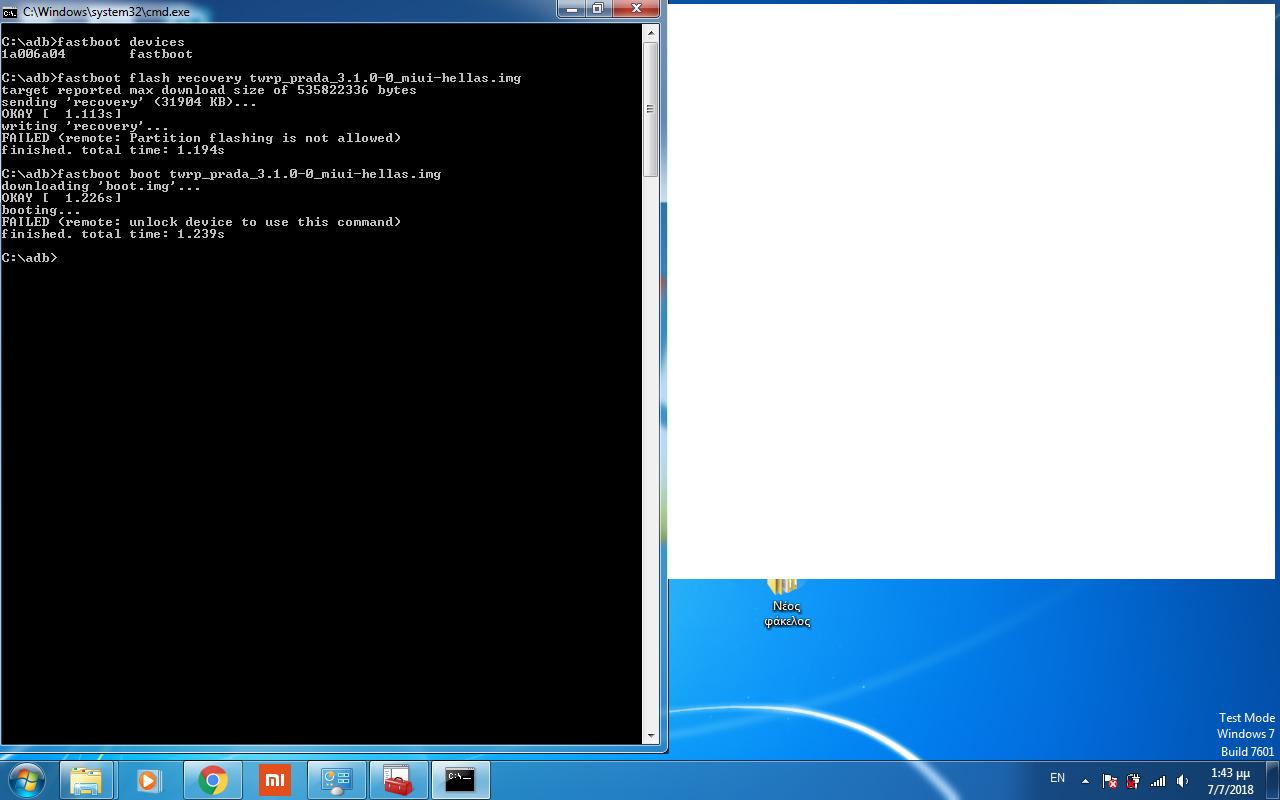Click the cmd.exe title bar system icon
This screenshot has width=1280, height=800.
10,10
